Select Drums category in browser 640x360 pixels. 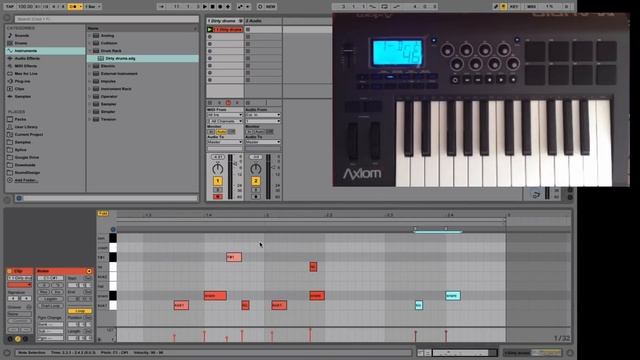pyautogui.click(x=21, y=43)
